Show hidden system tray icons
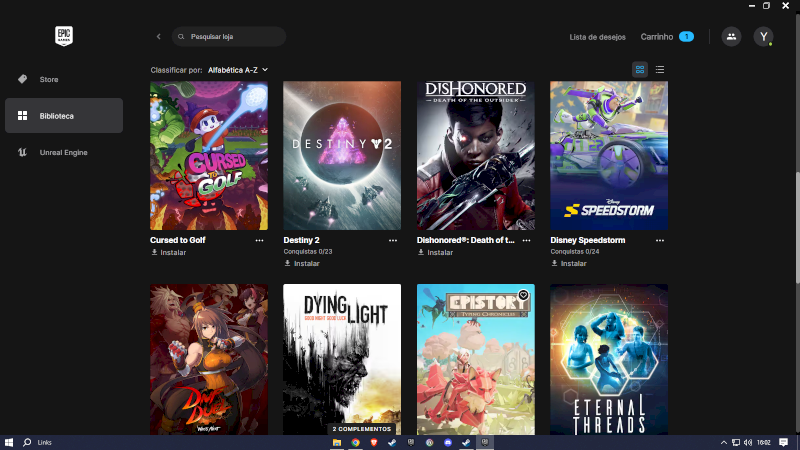The image size is (800, 450). [x=723, y=442]
